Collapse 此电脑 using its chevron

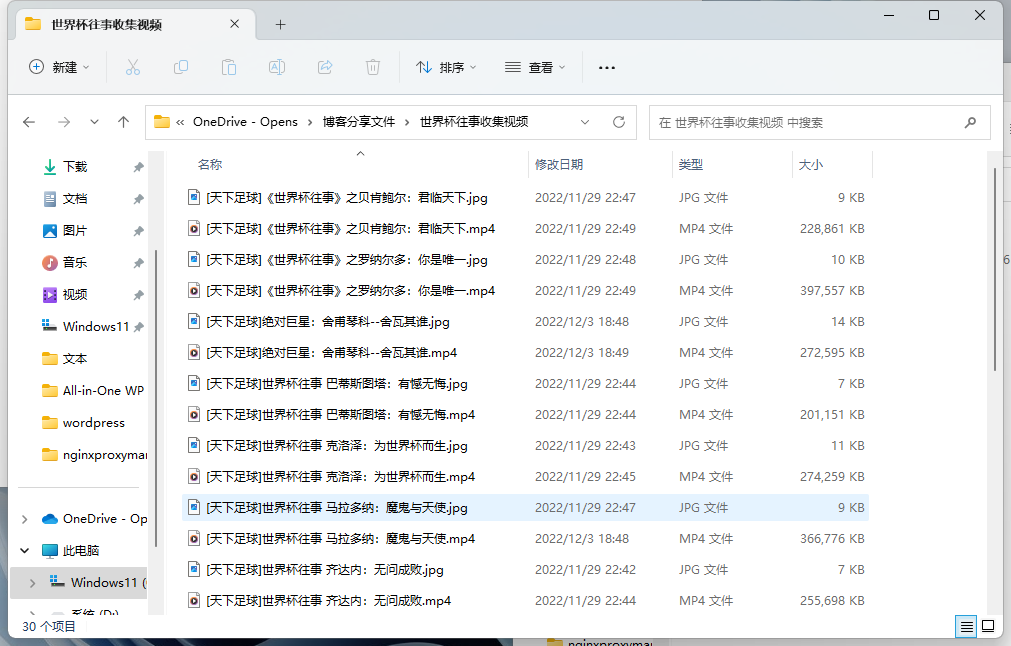(x=22, y=549)
